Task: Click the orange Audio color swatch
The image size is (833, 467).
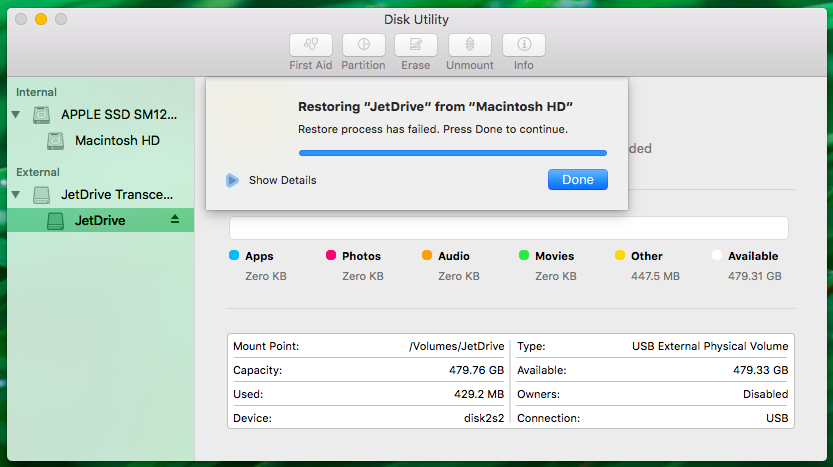Action: (427, 256)
